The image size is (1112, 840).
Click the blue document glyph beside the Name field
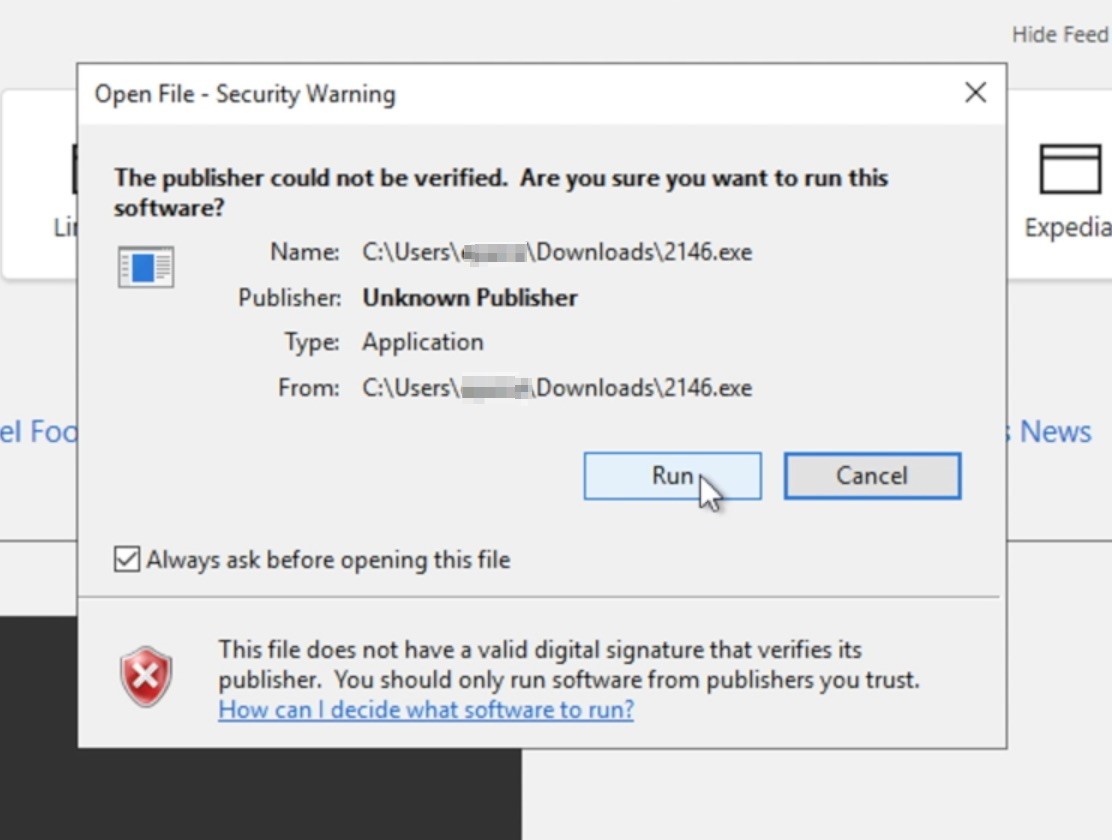(145, 266)
